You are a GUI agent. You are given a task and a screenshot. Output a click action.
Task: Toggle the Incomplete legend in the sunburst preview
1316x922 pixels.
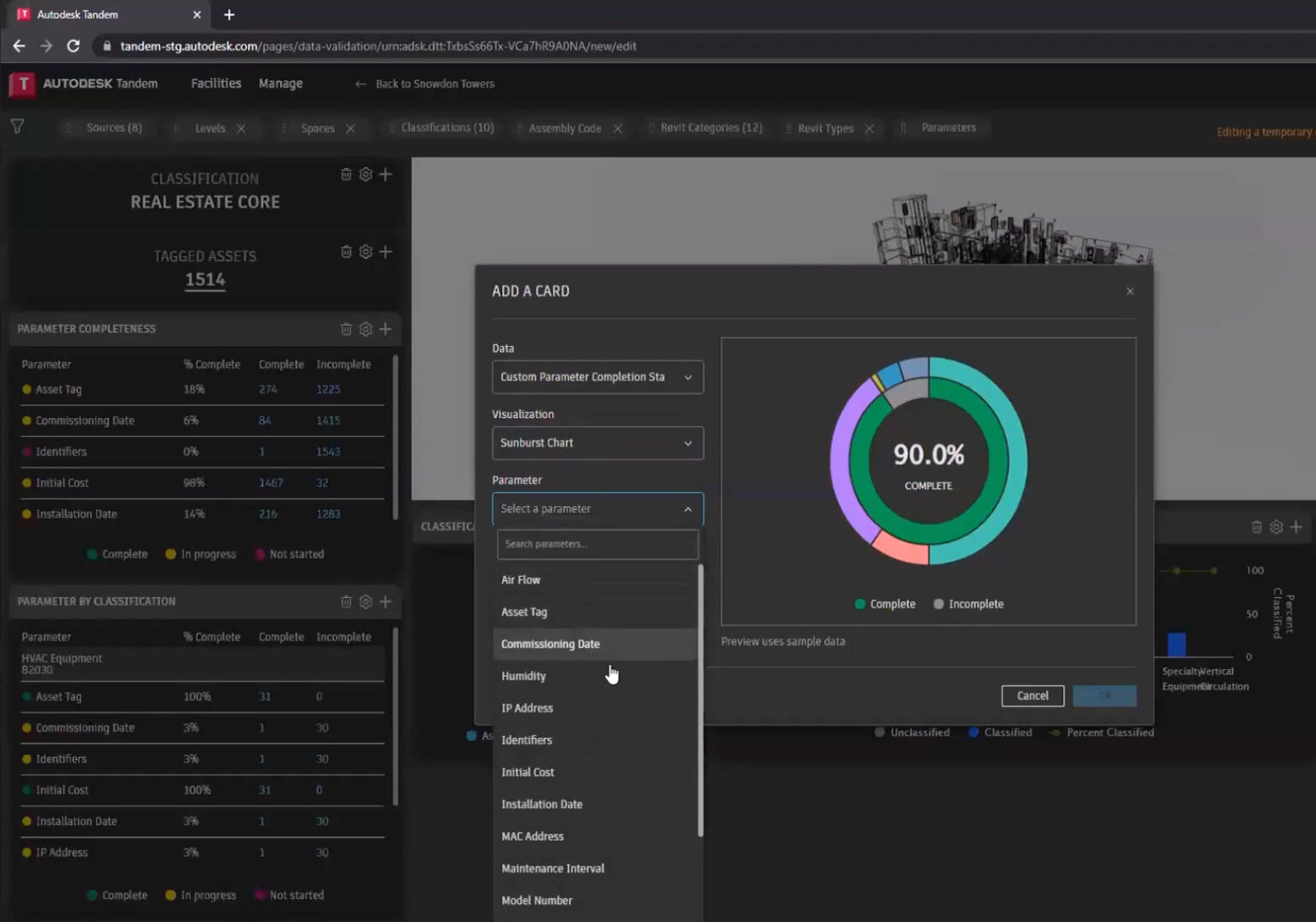point(968,603)
